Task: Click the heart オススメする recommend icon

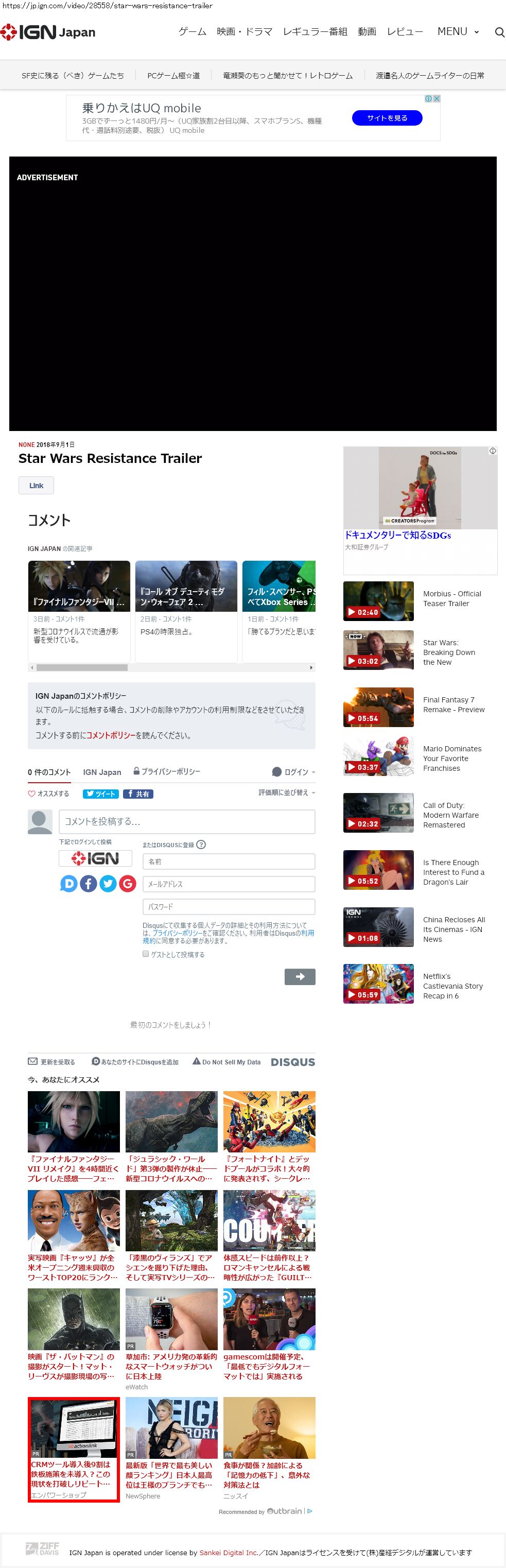Action: click(31, 794)
